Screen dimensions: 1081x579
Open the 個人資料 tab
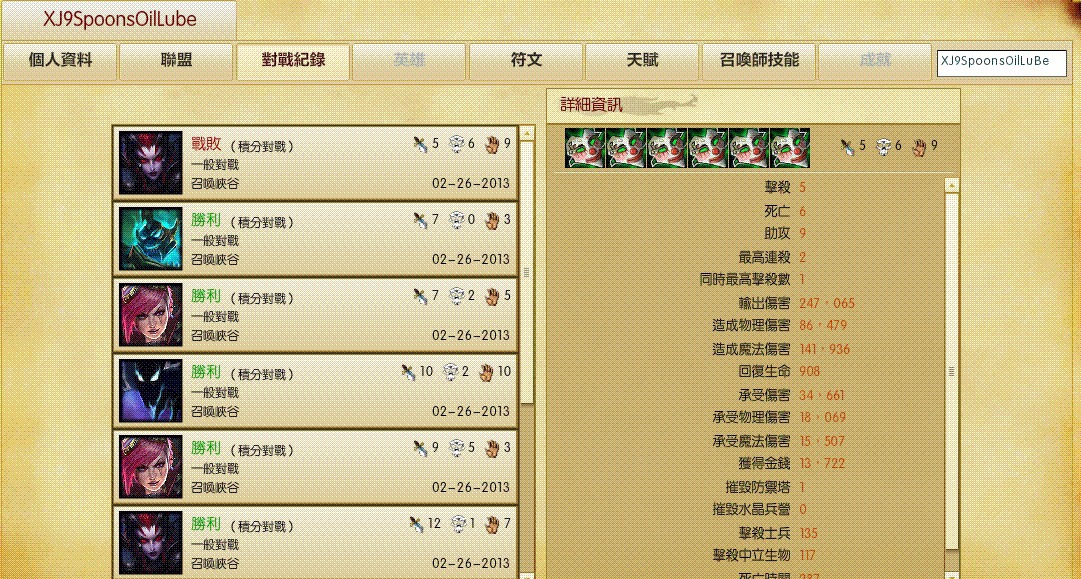pos(60,61)
